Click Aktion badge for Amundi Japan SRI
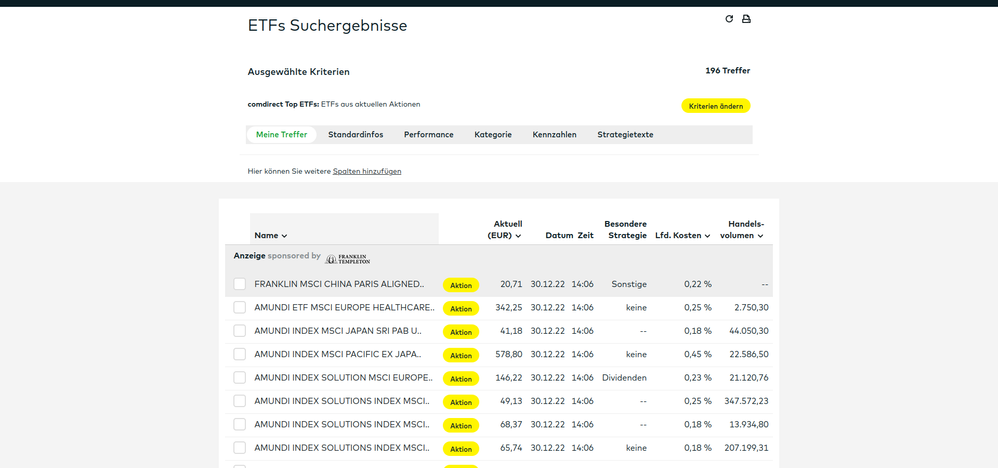998x468 pixels. [461, 332]
